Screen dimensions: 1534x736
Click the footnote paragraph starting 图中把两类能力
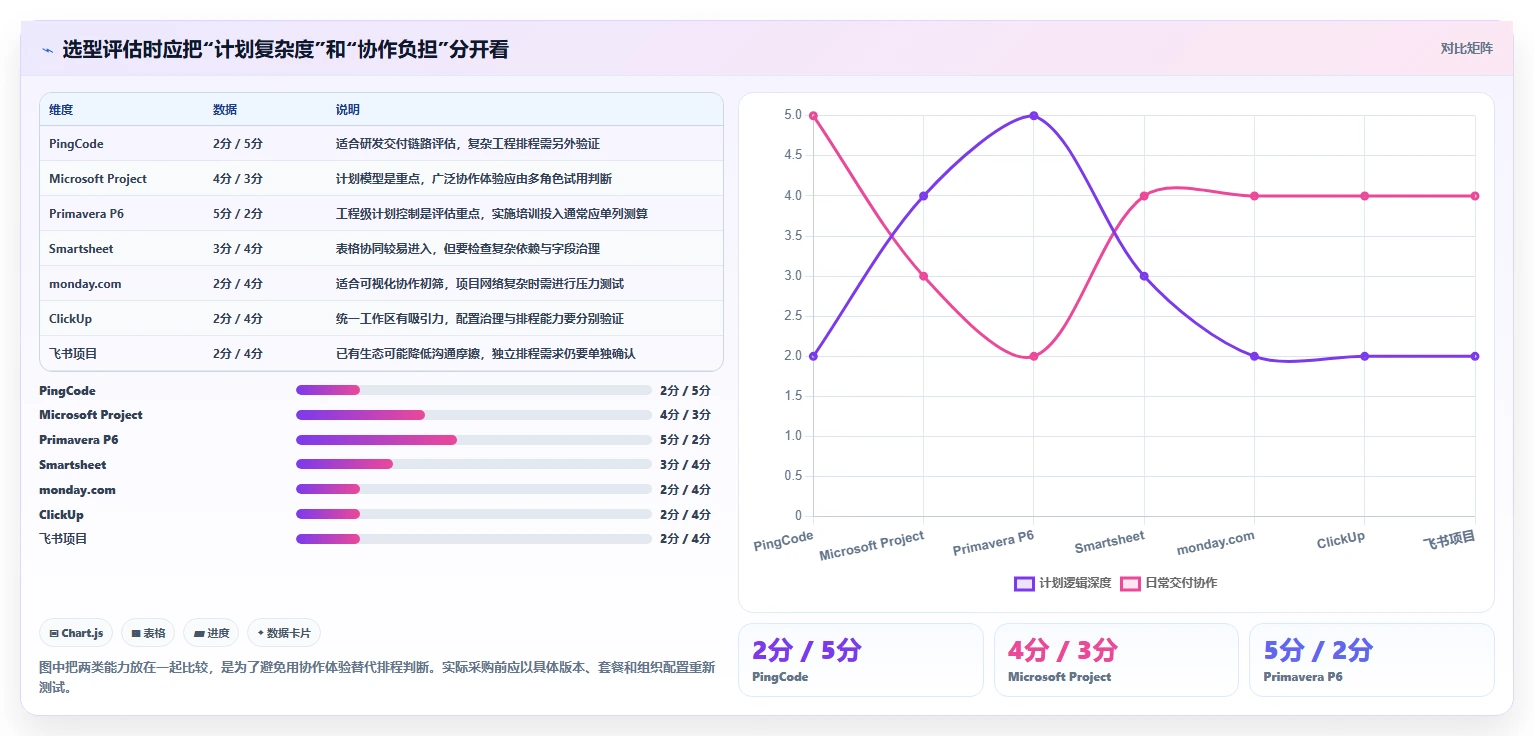pos(377,677)
